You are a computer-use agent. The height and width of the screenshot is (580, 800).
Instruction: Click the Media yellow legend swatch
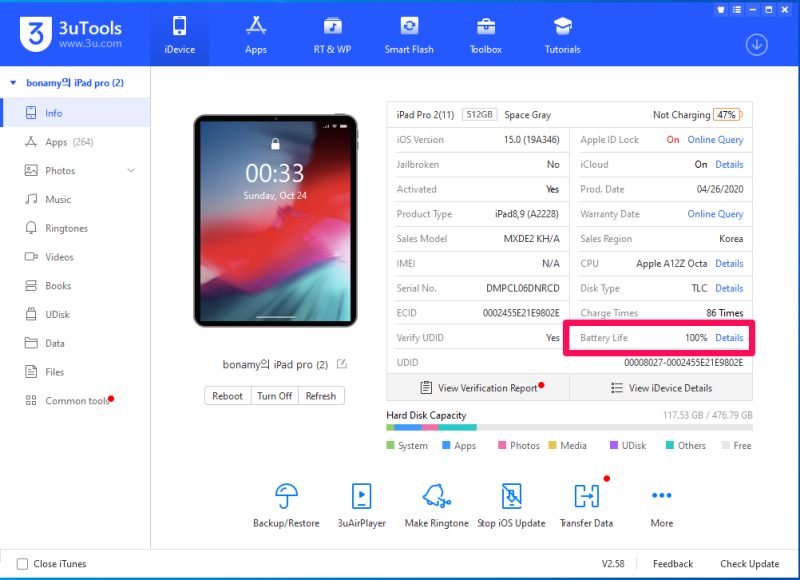pyautogui.click(x=552, y=445)
